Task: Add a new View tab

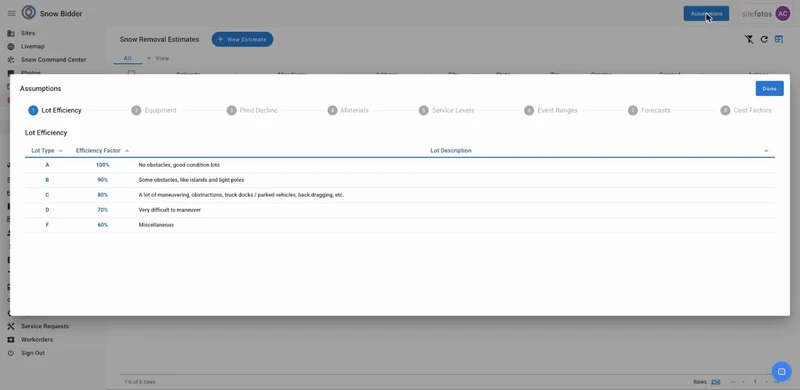Action: [x=158, y=58]
